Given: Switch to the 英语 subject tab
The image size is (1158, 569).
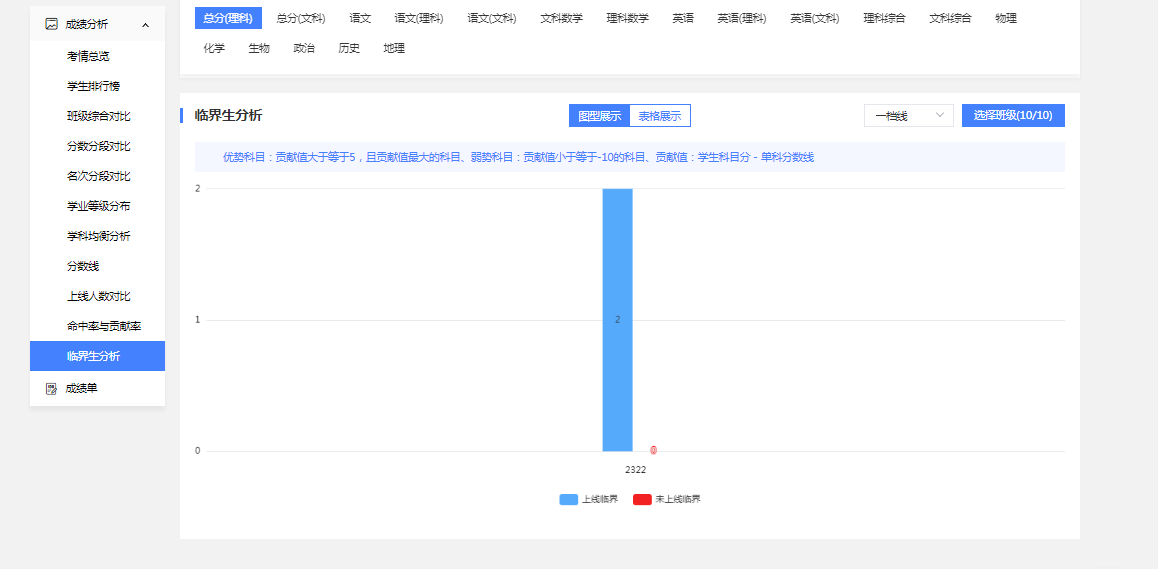Looking at the screenshot, I should pyautogui.click(x=683, y=18).
